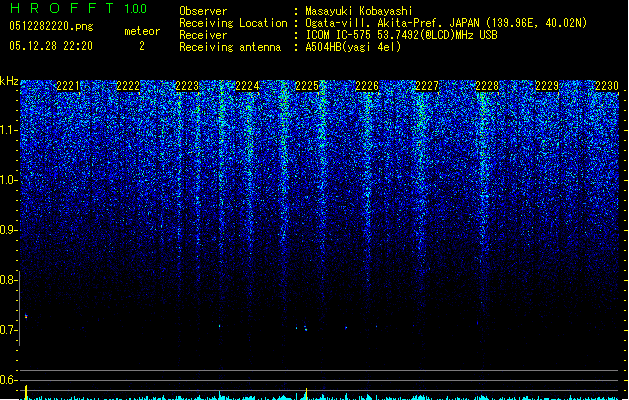This screenshot has height=400, width=629.
Task: Click the 1.0 kHz axis label
Action: (9, 180)
